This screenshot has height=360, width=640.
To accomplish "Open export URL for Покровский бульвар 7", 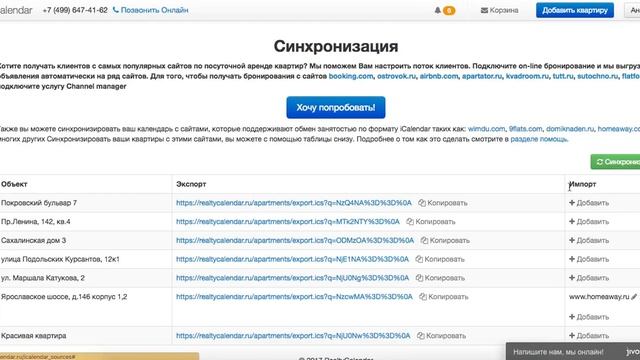I will coord(294,203).
